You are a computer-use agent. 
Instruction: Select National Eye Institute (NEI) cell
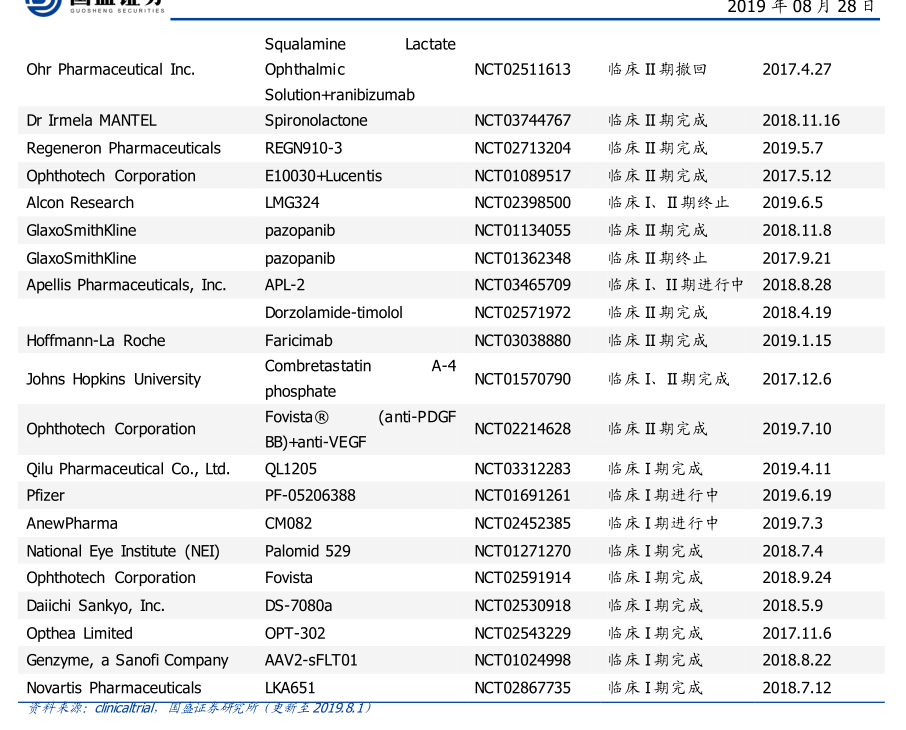(x=123, y=551)
